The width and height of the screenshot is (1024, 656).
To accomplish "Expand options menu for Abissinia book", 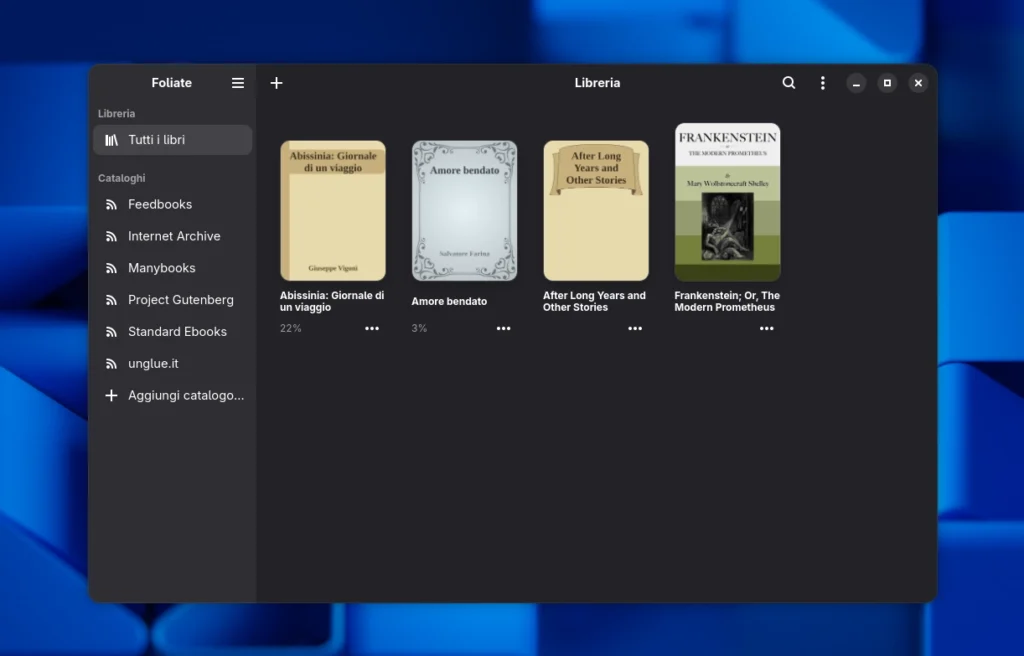I will pyautogui.click(x=372, y=328).
